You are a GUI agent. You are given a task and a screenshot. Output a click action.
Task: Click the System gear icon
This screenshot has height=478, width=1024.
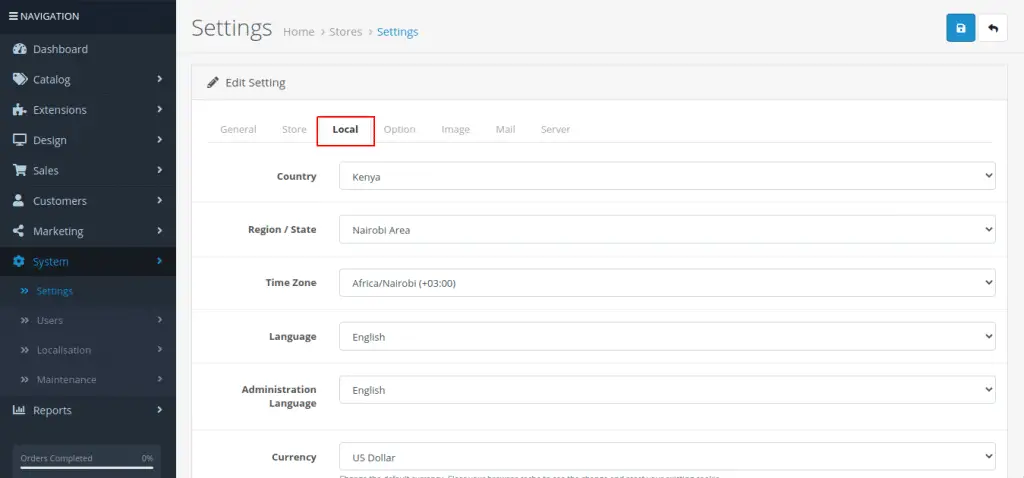click(x=19, y=261)
